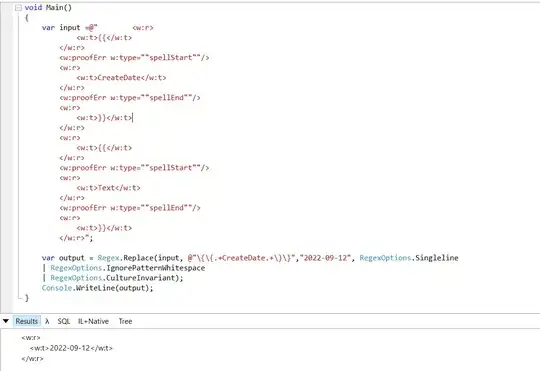
Task: Open the Tree tab
Action: [125, 321]
